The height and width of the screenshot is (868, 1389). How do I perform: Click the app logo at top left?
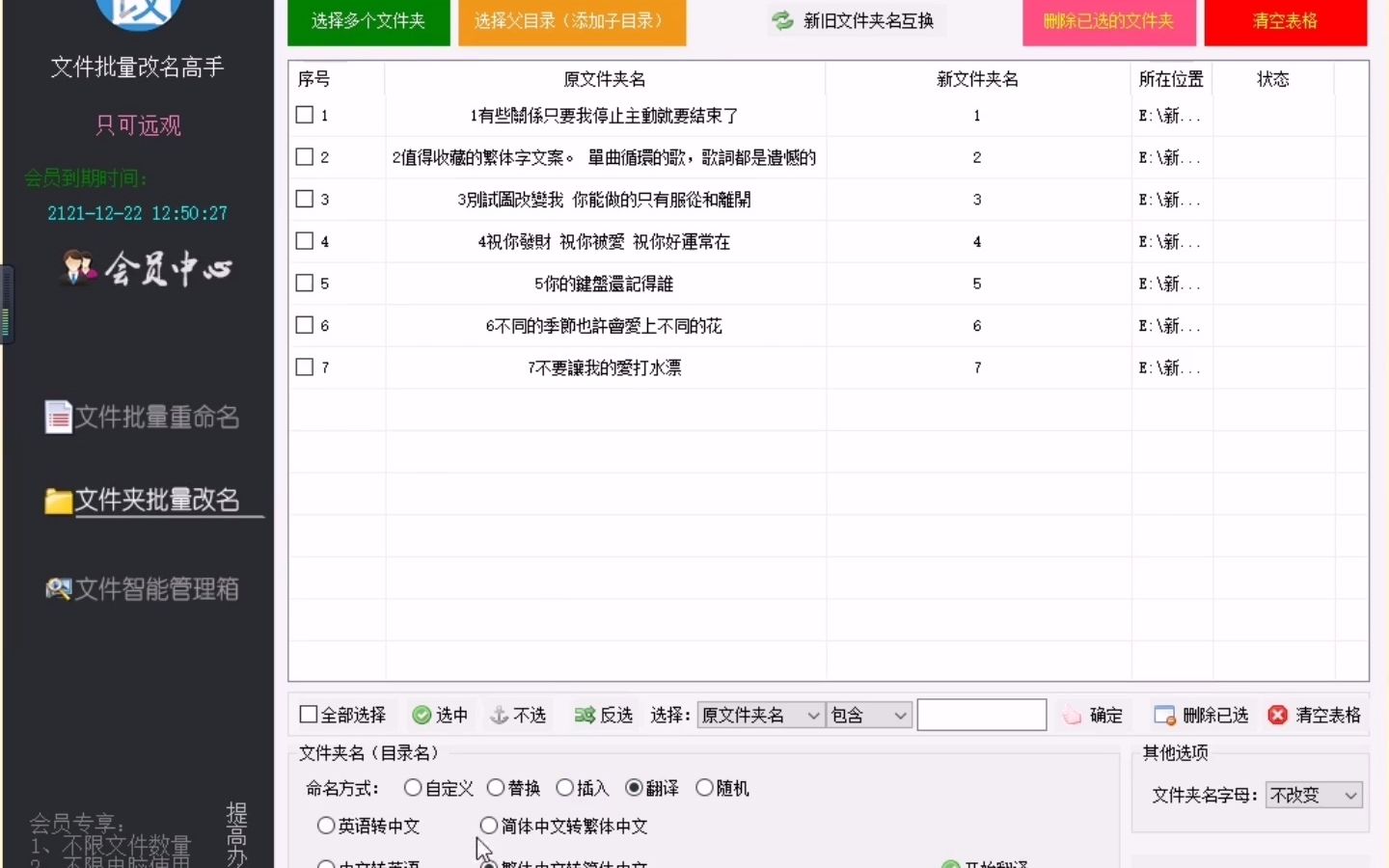pyautogui.click(x=138, y=14)
